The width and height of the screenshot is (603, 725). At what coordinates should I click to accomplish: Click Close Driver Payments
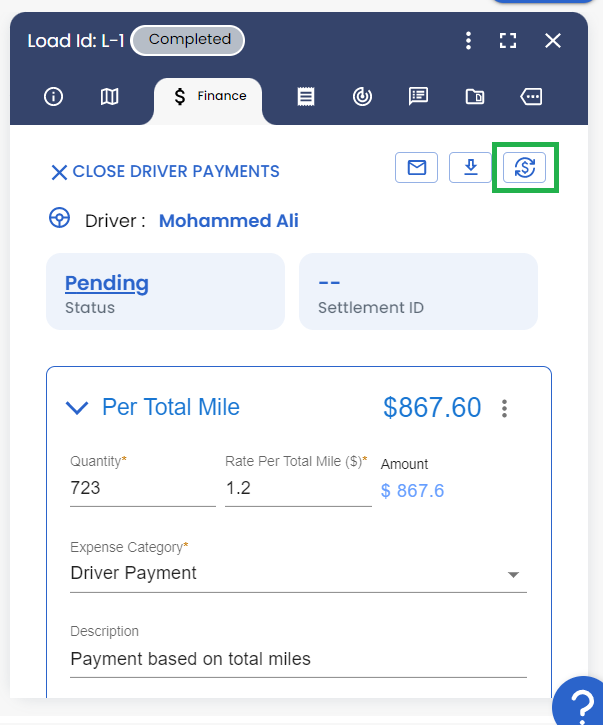(x=165, y=172)
